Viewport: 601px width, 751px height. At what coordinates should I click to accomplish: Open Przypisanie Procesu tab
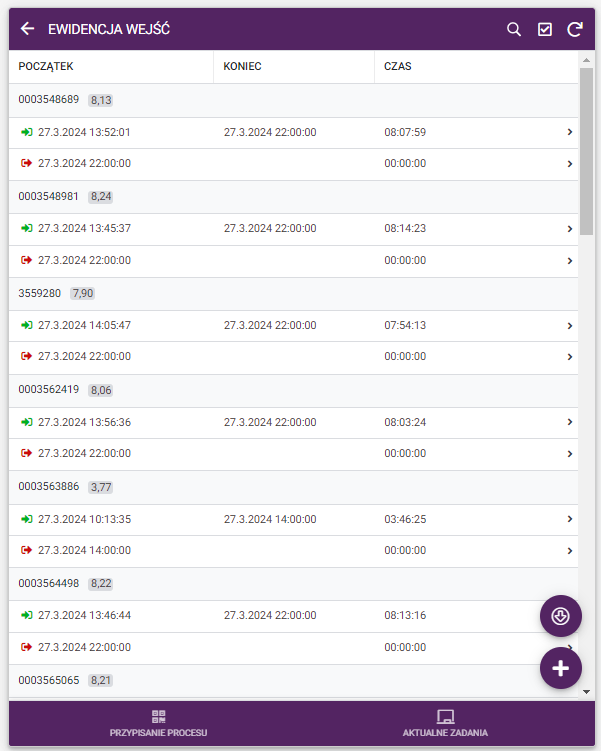[158, 724]
